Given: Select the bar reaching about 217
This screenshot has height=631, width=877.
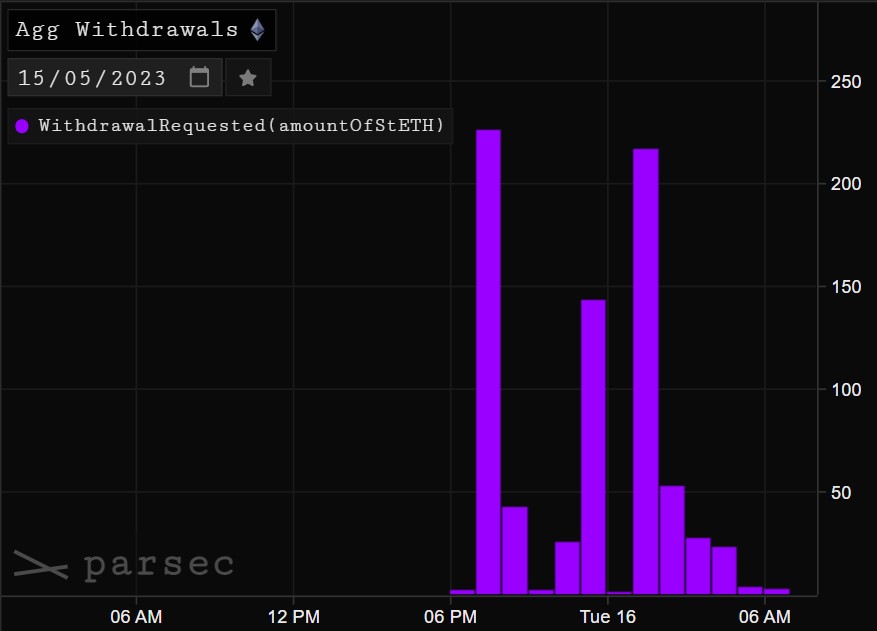Looking at the screenshot, I should 646,371.
